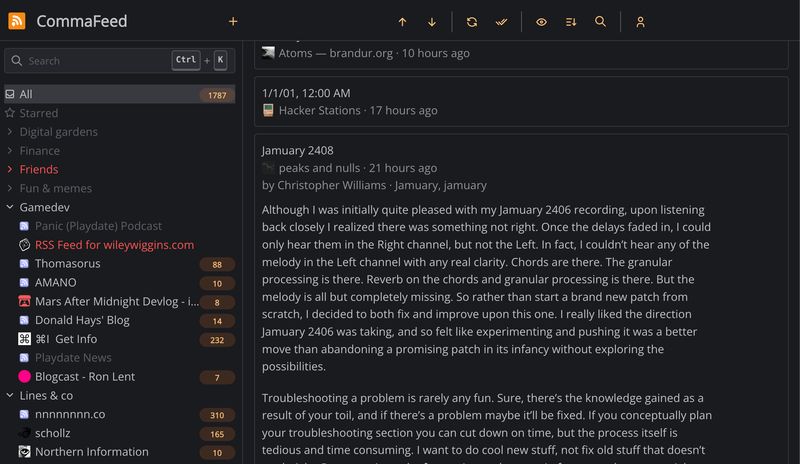Open Panic (Playdate) Podcast feed
The height and width of the screenshot is (464, 800).
click(98, 226)
